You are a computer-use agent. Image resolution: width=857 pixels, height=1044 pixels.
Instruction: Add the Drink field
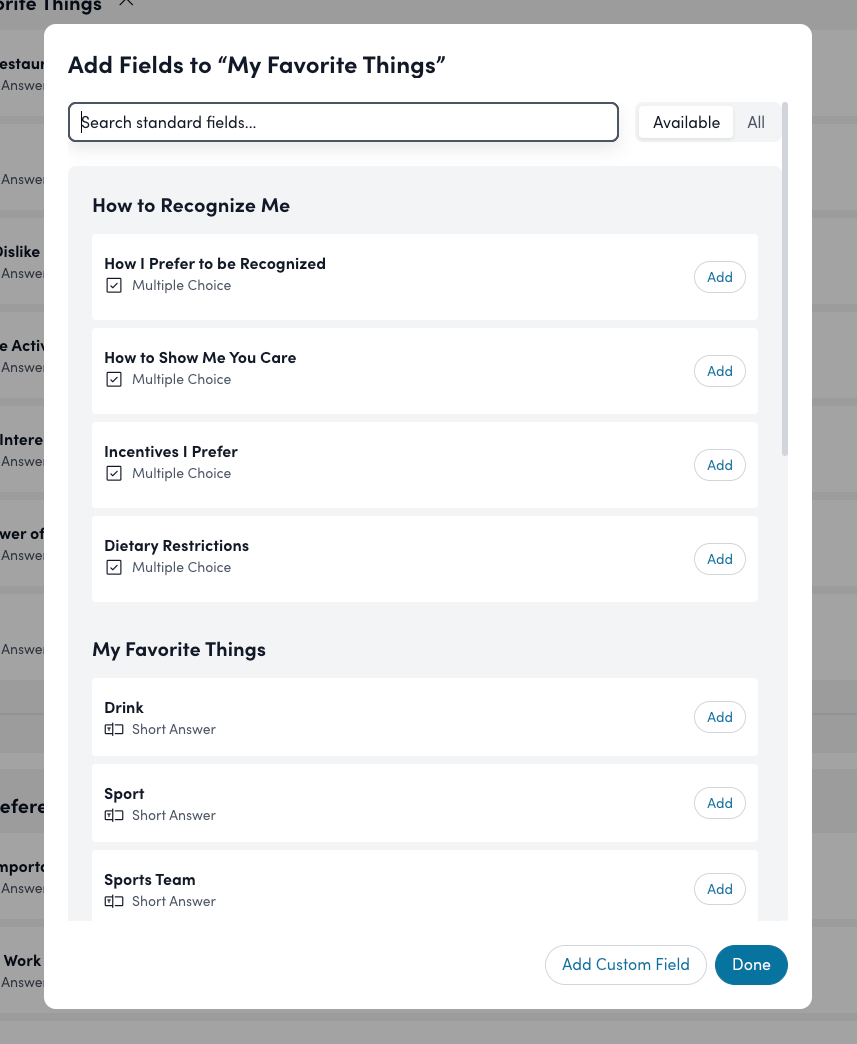tap(720, 718)
